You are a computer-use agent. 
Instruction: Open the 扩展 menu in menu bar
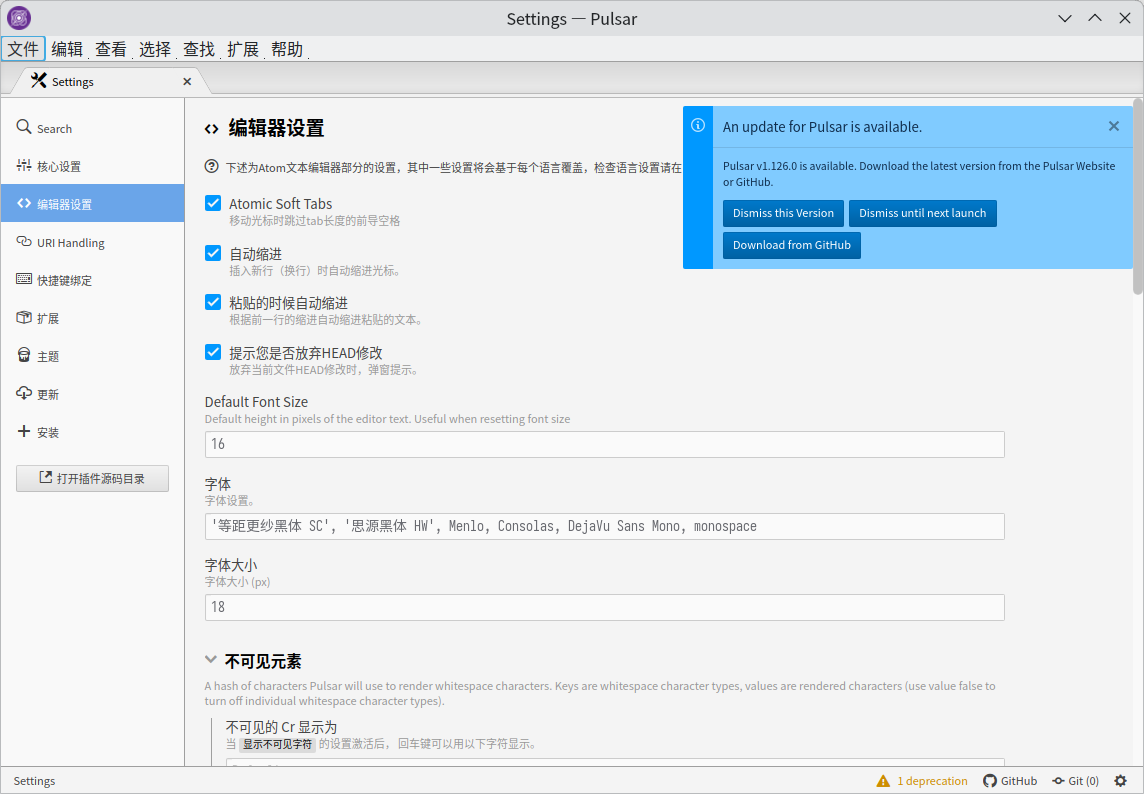(x=243, y=49)
